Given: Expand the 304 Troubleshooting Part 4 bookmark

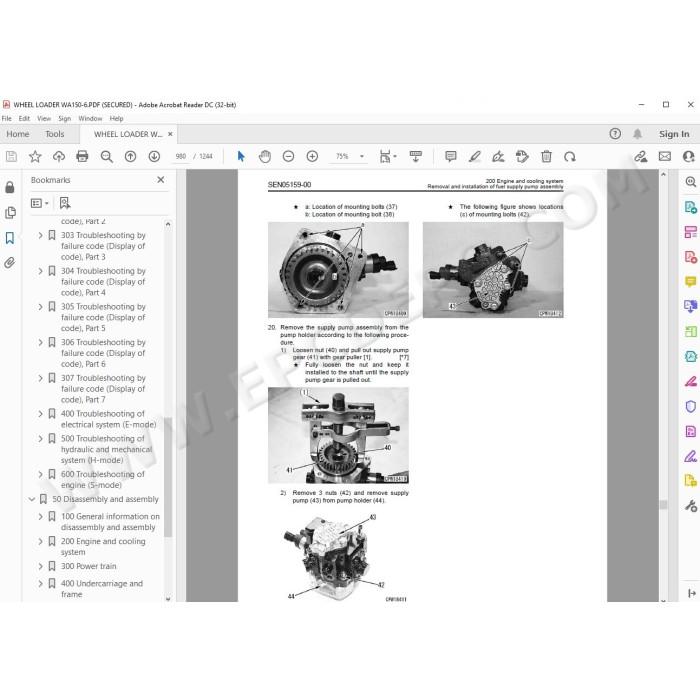Looking at the screenshot, I should 40,271.
